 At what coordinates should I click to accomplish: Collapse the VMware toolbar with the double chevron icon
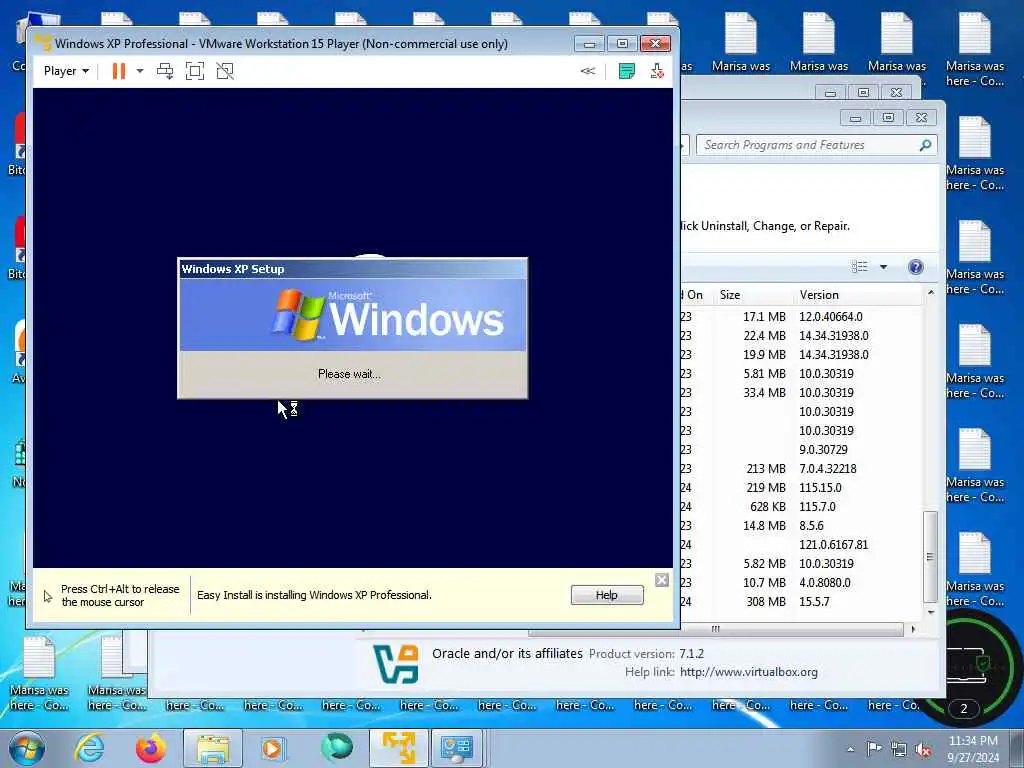[588, 71]
